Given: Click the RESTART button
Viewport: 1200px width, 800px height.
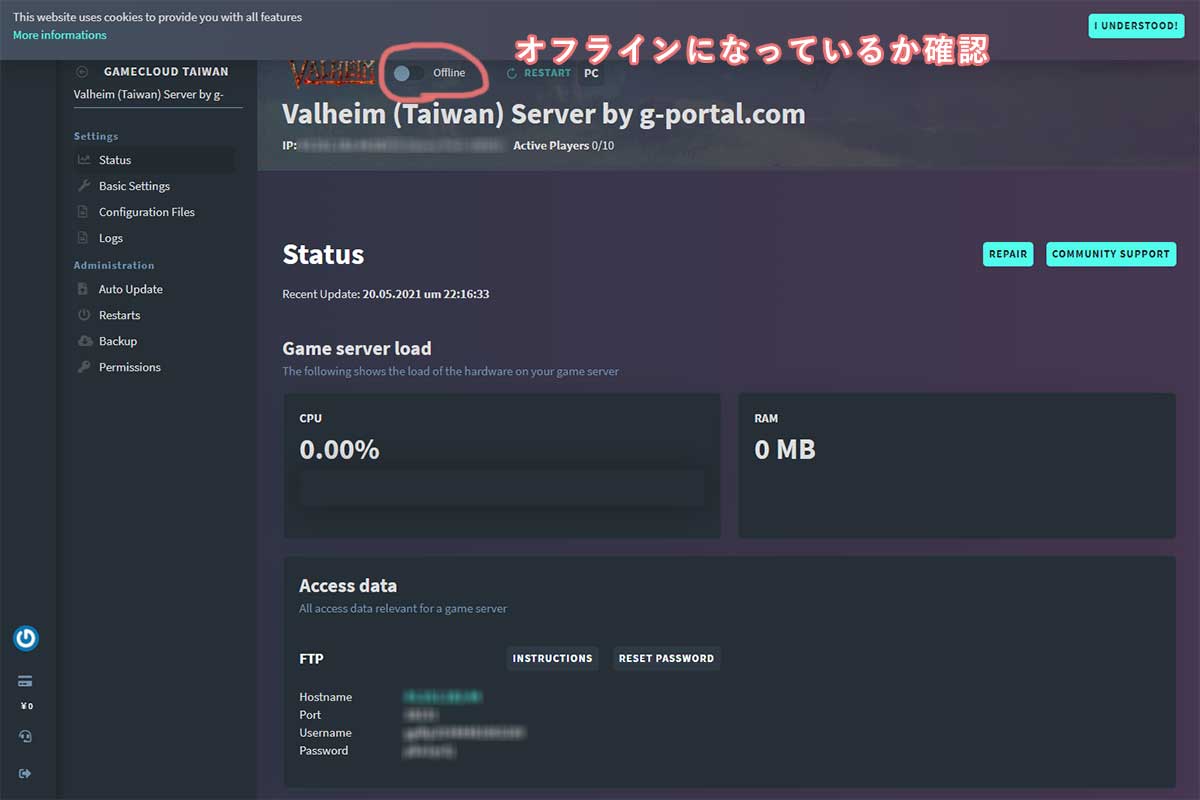Looking at the screenshot, I should pos(548,73).
